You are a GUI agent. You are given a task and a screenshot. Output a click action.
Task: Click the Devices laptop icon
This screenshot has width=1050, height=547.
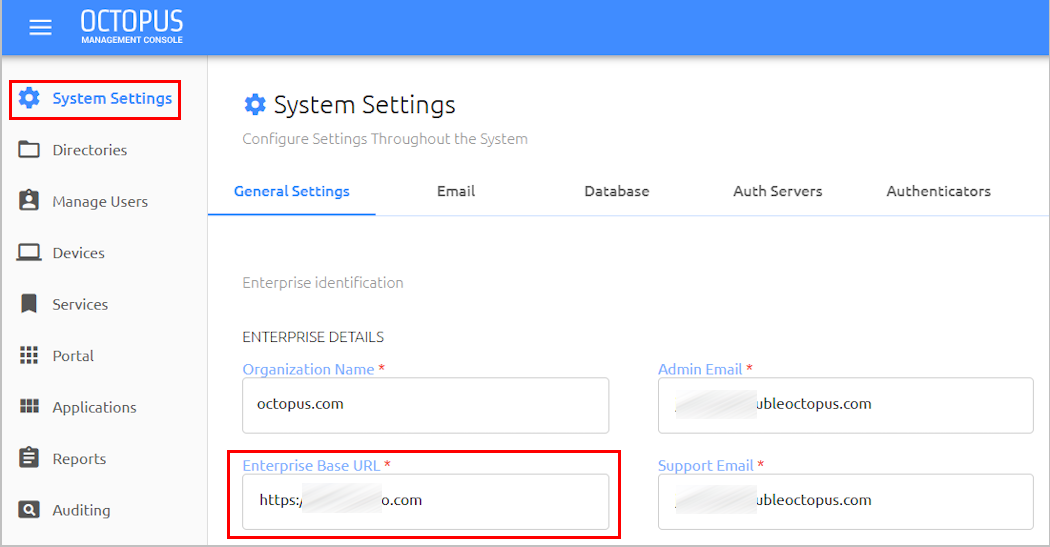(x=29, y=252)
